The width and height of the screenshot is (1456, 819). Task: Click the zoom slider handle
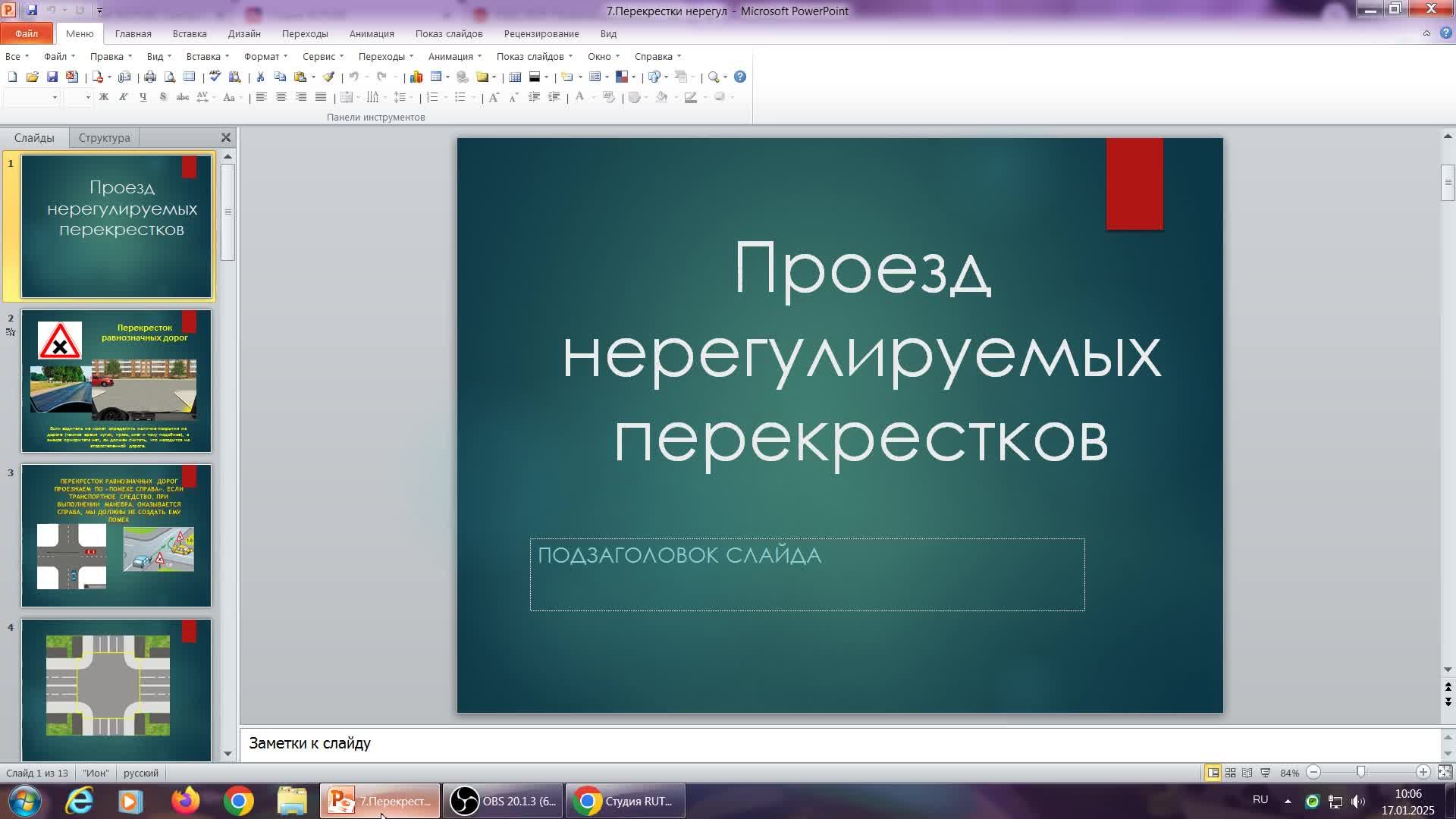pos(1360,773)
